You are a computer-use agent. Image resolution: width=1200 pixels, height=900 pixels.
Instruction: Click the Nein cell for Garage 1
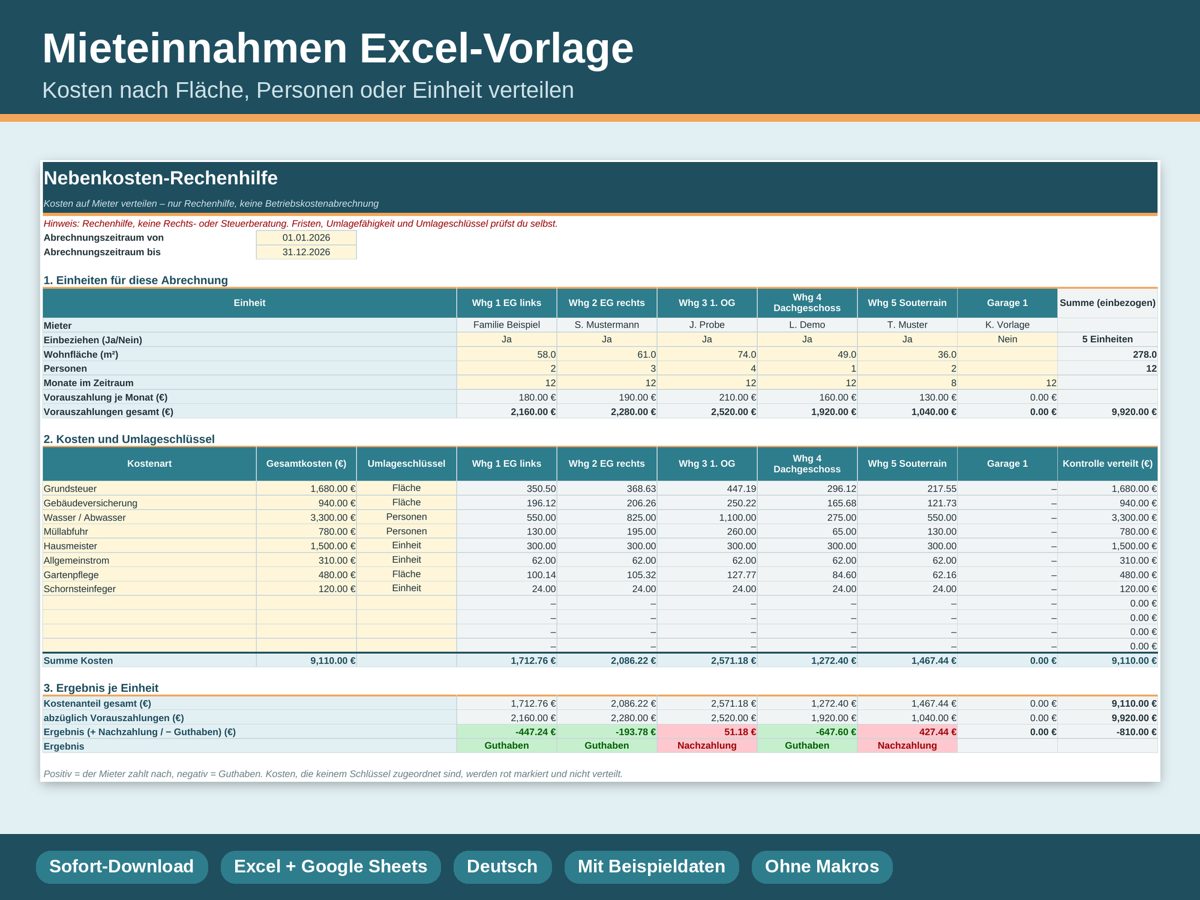click(1007, 339)
